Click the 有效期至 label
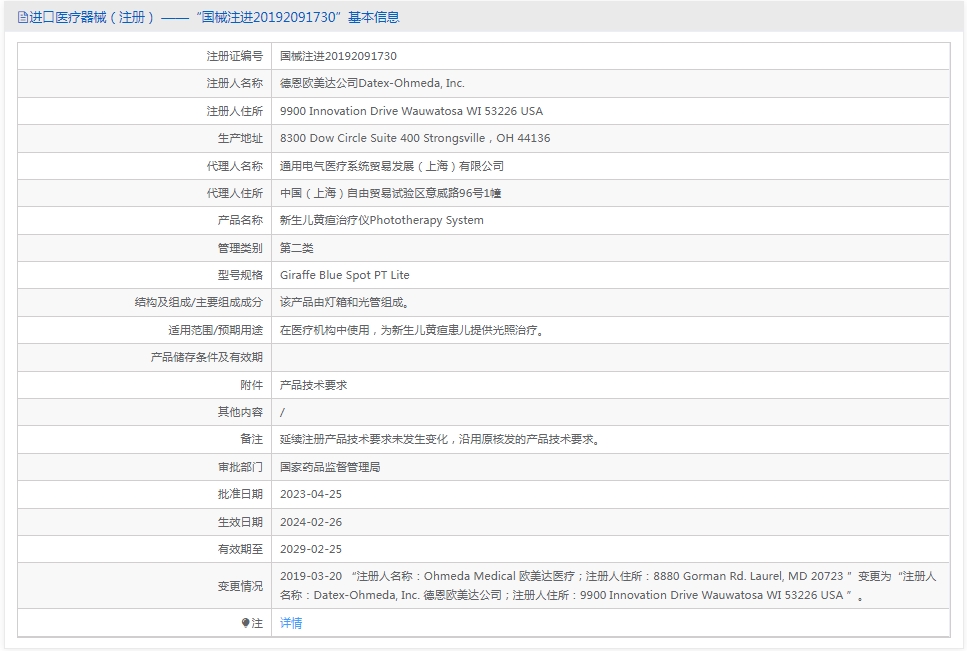This screenshot has height=651, width=967. (240, 549)
